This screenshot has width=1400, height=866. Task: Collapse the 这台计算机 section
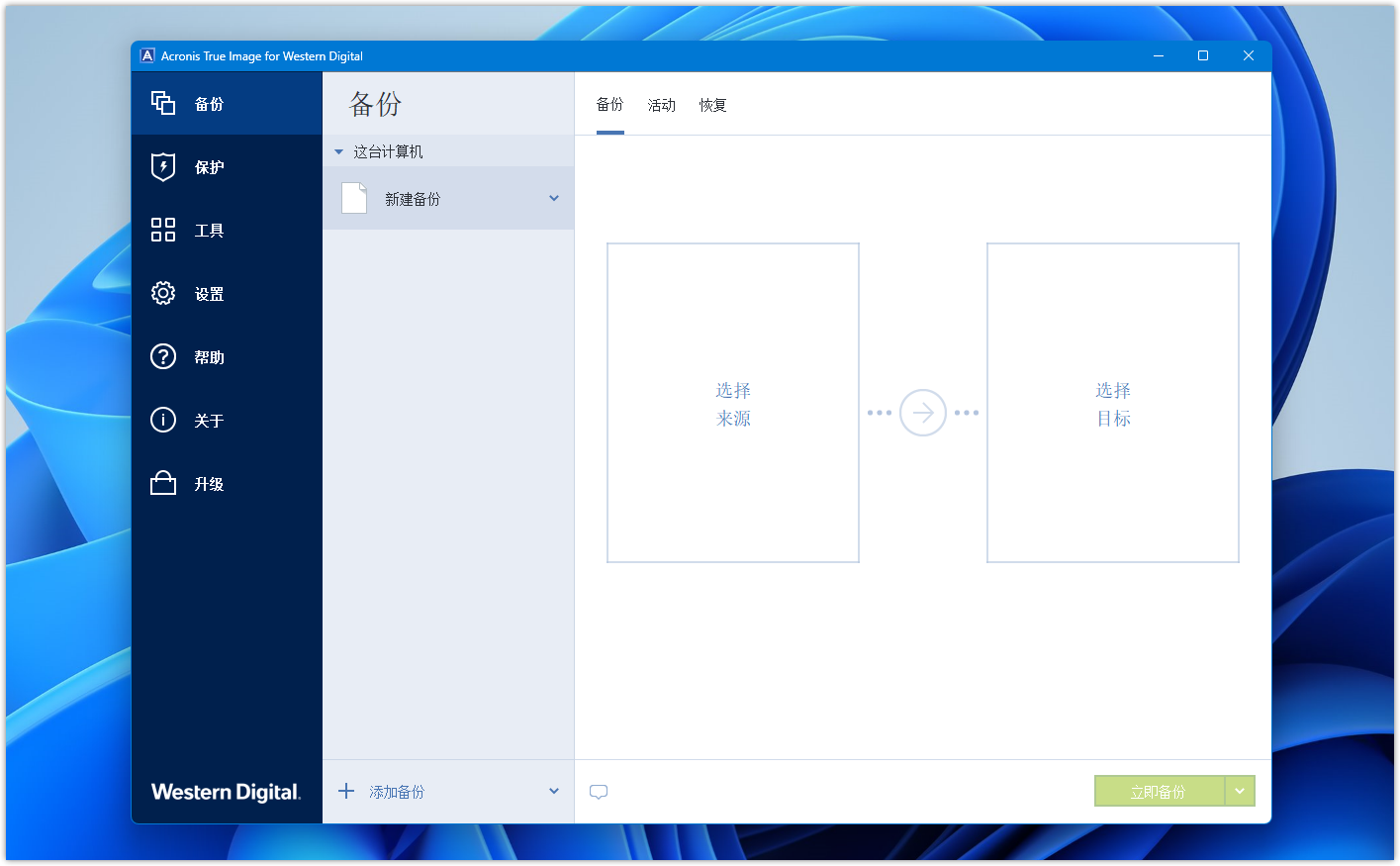pos(338,151)
